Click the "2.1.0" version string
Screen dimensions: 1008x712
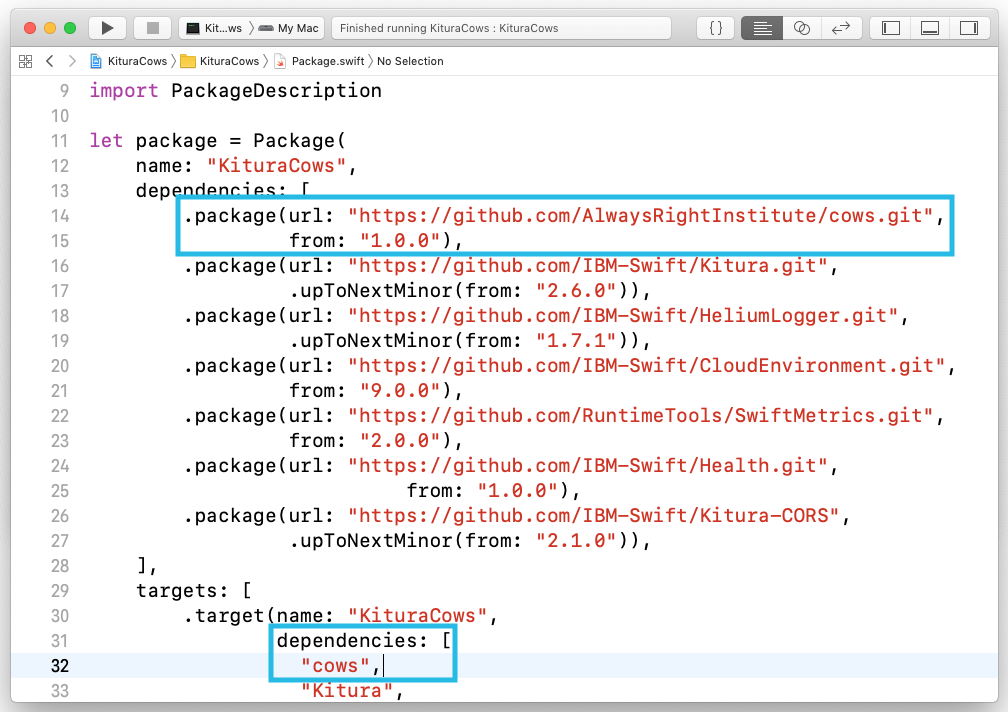577,541
